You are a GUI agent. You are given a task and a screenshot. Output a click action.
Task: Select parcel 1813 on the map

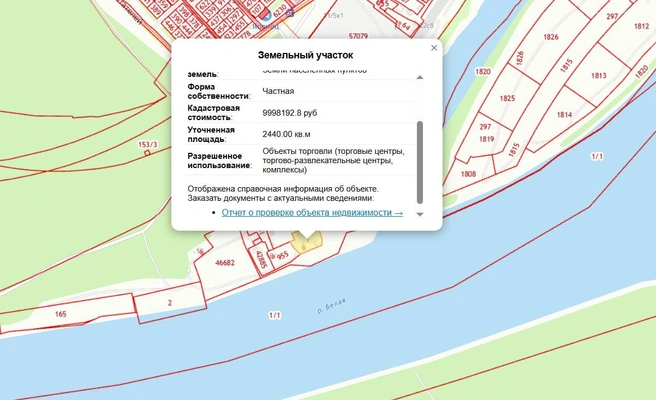tap(598, 76)
